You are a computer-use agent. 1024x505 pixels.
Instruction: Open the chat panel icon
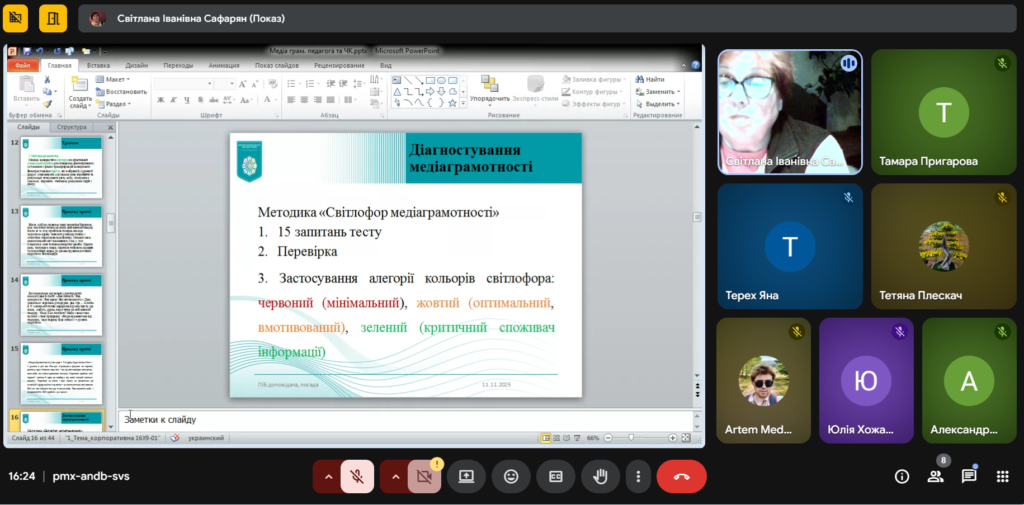(968, 477)
